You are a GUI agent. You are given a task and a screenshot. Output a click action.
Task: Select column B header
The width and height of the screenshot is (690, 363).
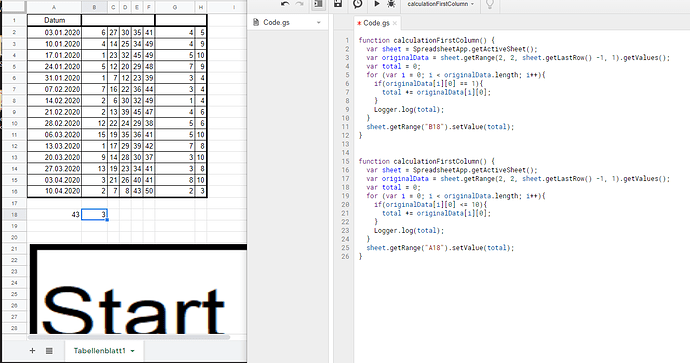point(94,7)
